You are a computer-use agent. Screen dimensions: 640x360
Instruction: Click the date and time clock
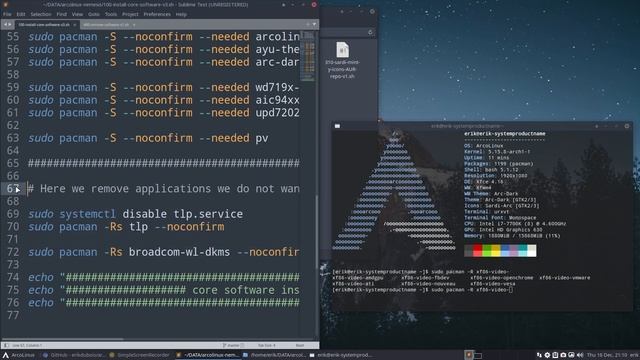point(607,355)
